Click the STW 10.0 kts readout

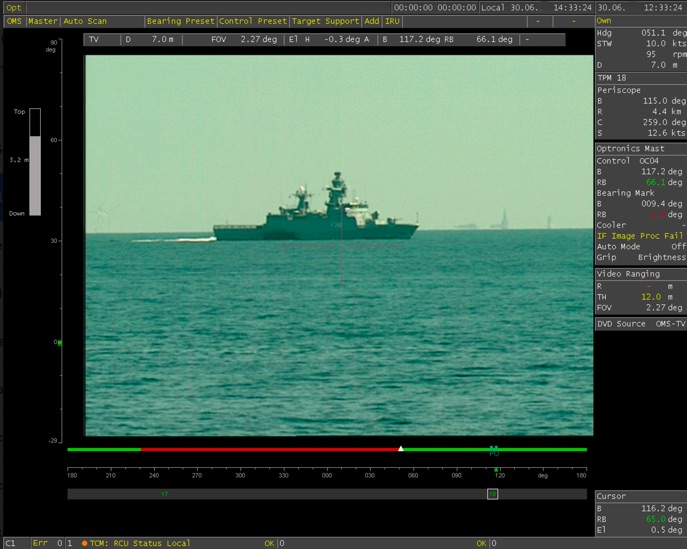coord(641,43)
